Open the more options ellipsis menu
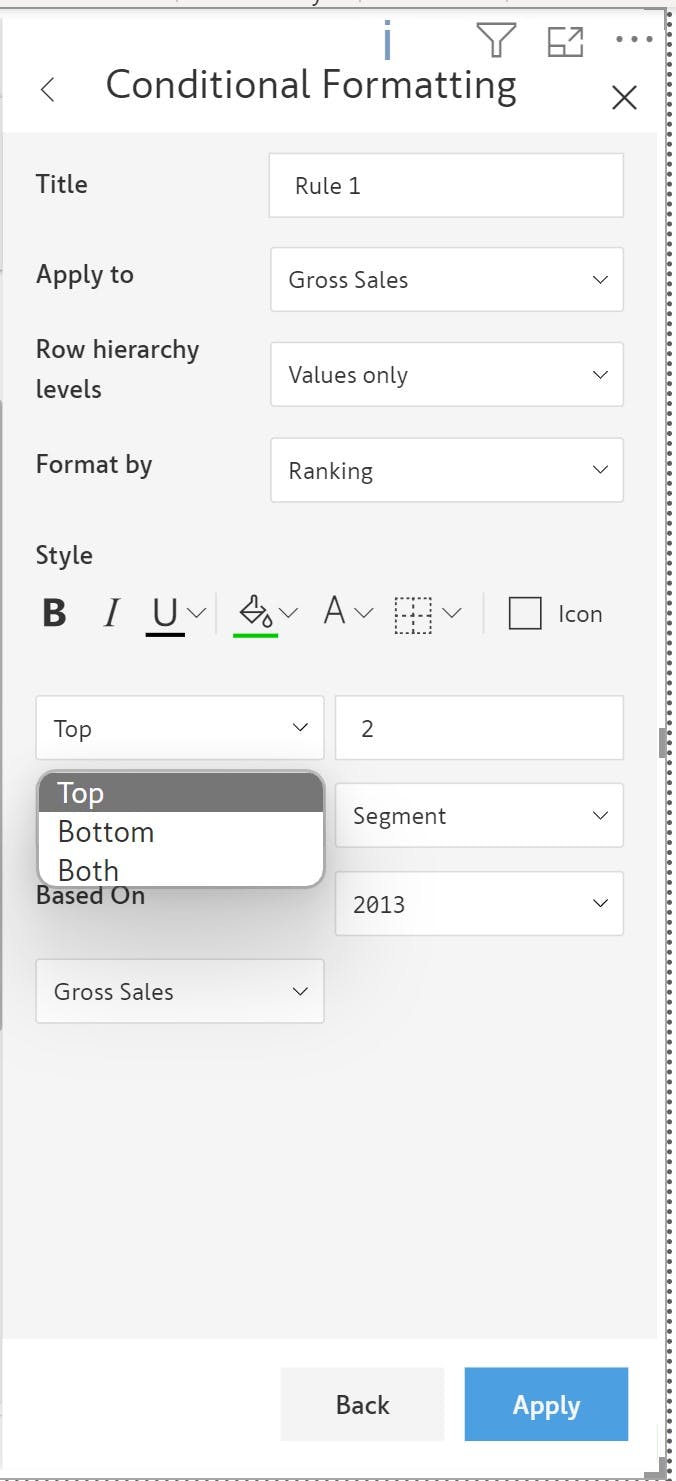Screen dimensions: 676x1481 634,40
